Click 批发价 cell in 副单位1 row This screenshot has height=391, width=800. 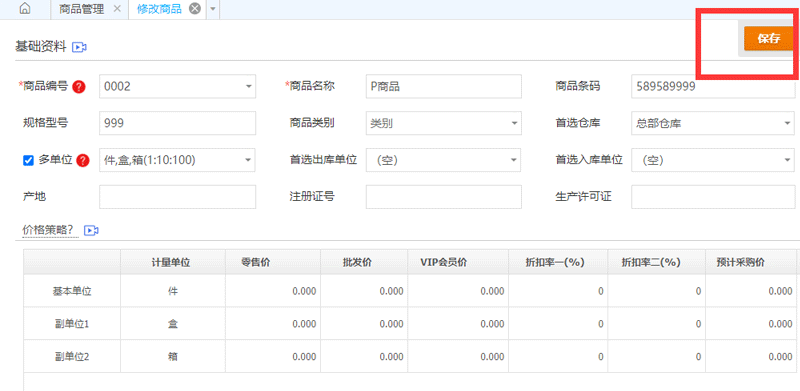[364, 324]
